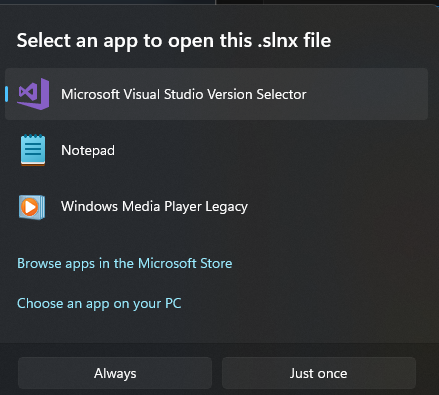Image resolution: width=439 pixels, height=395 pixels.
Task: Click empty space in the highlighted Visual Studio row
Action: [367, 94]
